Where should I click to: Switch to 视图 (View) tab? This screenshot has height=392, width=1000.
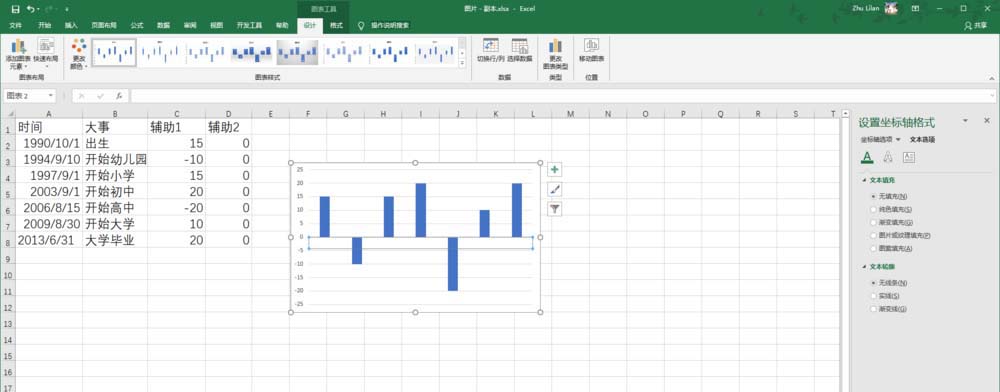216,25
